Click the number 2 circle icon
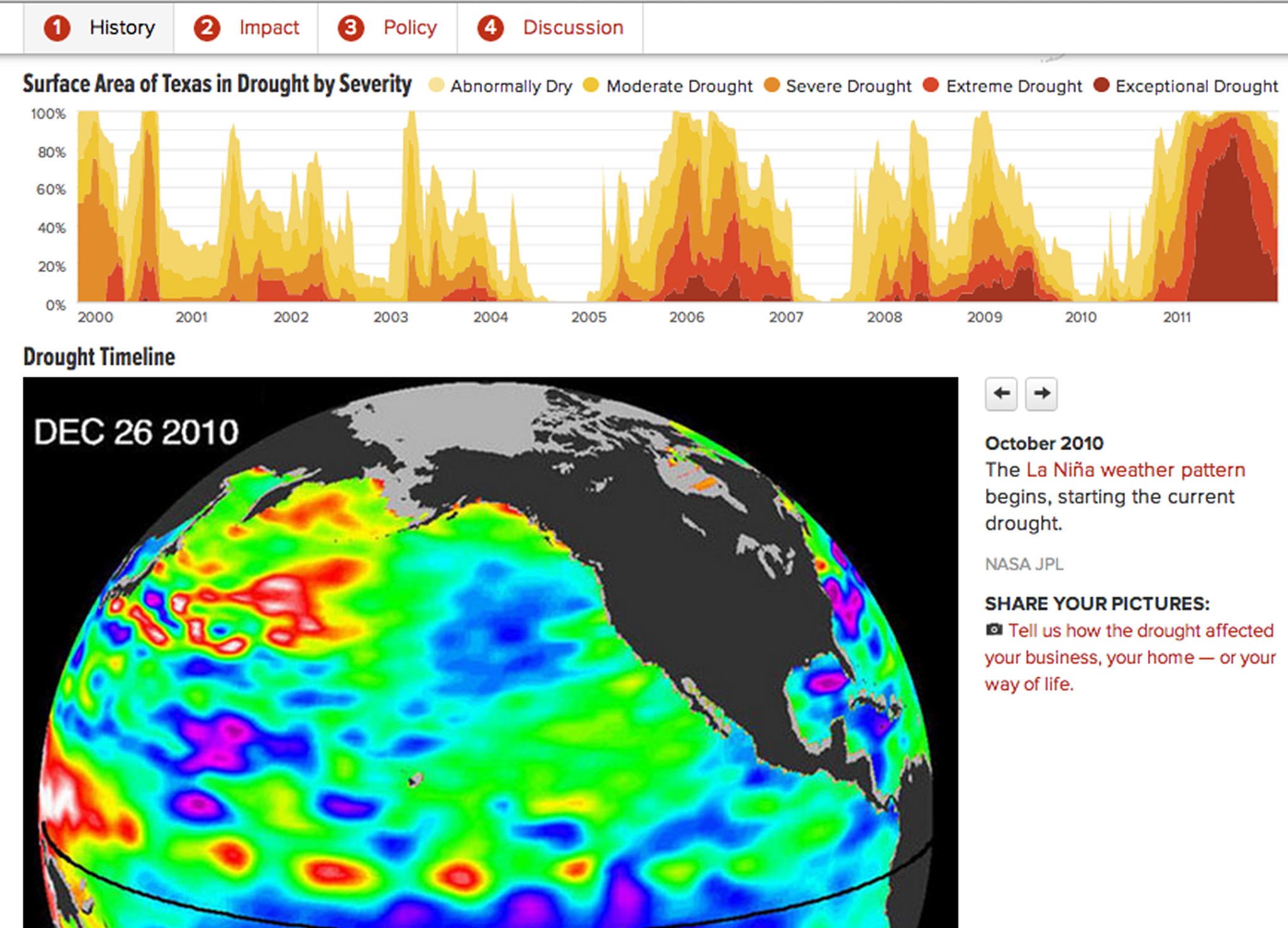The width and height of the screenshot is (1288, 928). pyautogui.click(x=206, y=28)
